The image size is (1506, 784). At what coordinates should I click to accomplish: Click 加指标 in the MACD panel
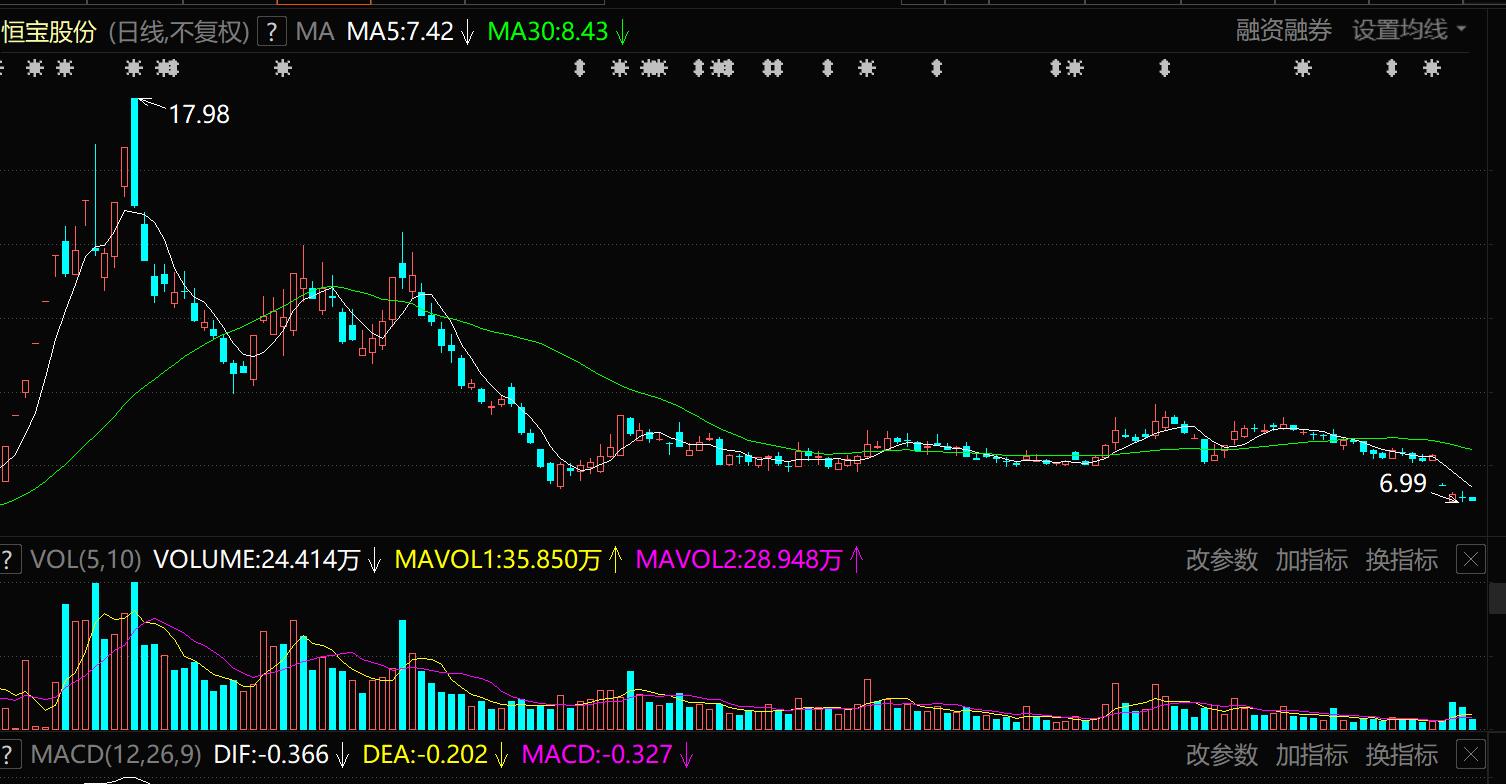[x=1311, y=754]
